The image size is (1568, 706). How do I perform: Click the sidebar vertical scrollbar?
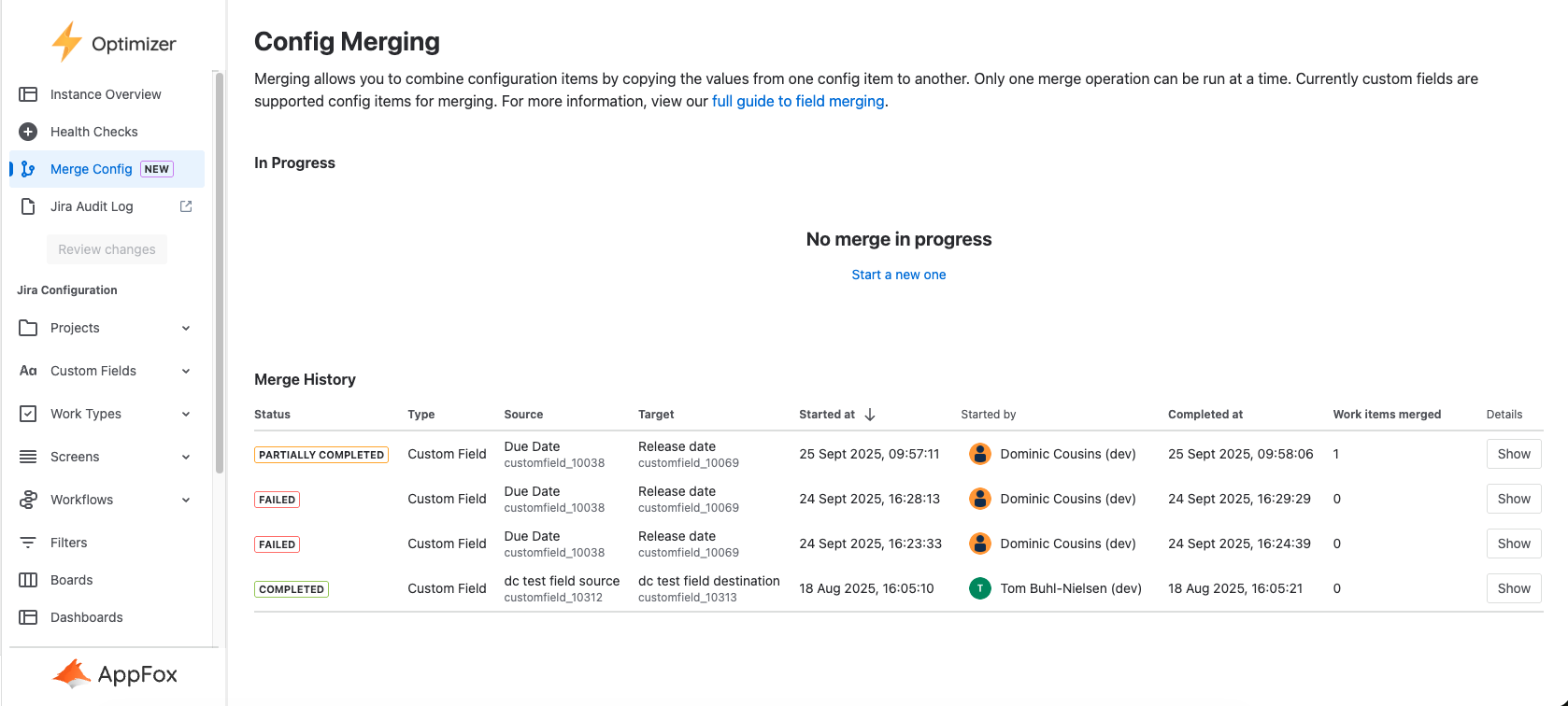click(220, 271)
